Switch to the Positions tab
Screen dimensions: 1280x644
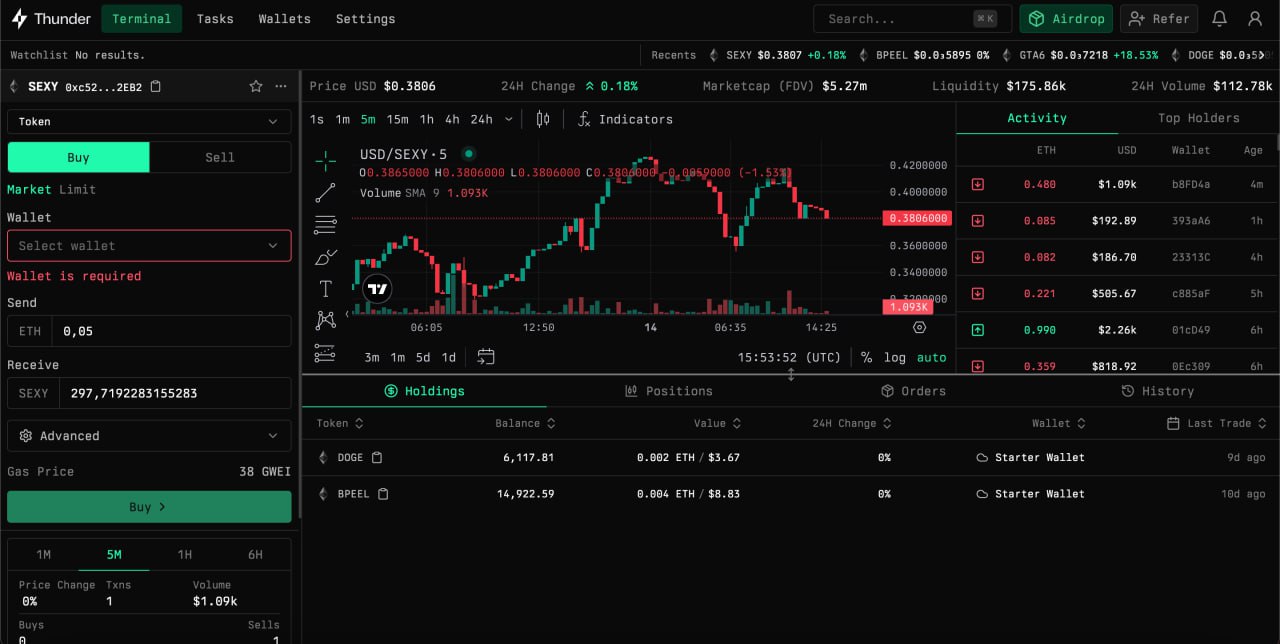click(668, 391)
